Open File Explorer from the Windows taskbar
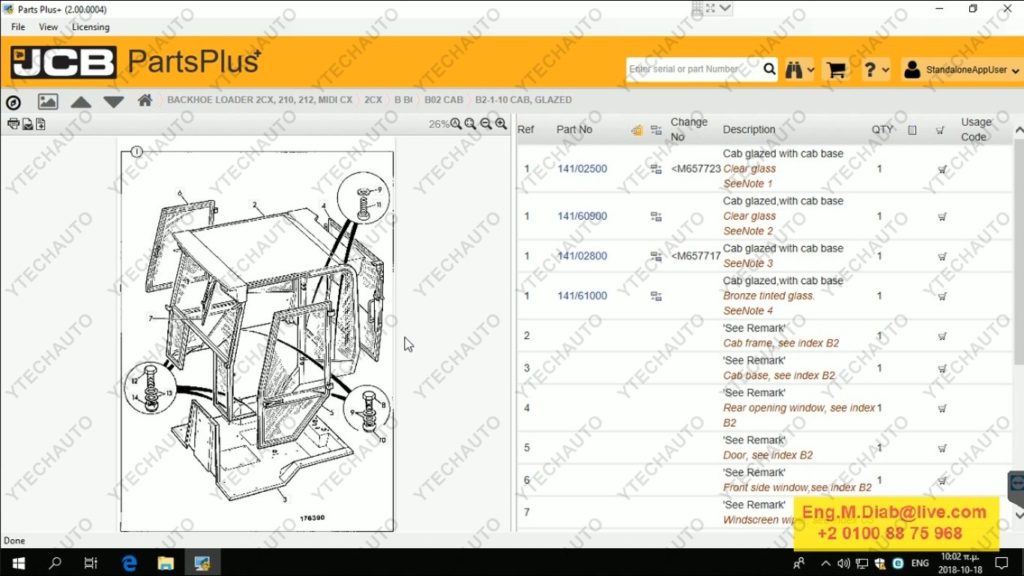1024x576 pixels. pyautogui.click(x=165, y=563)
